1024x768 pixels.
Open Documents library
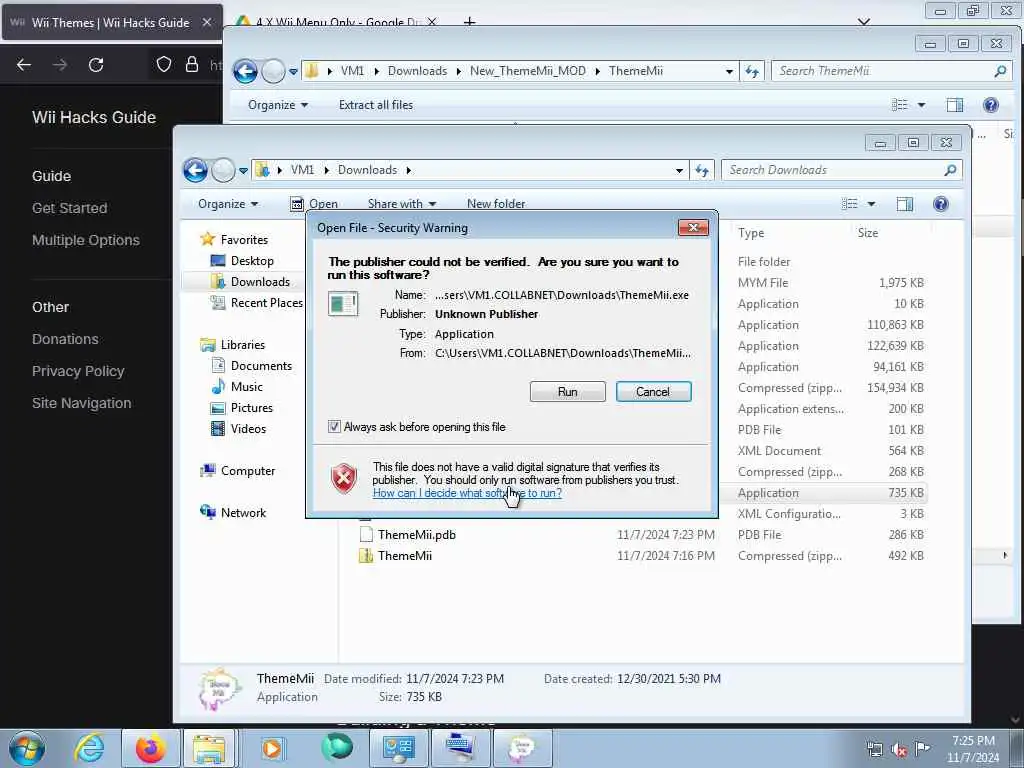(261, 366)
